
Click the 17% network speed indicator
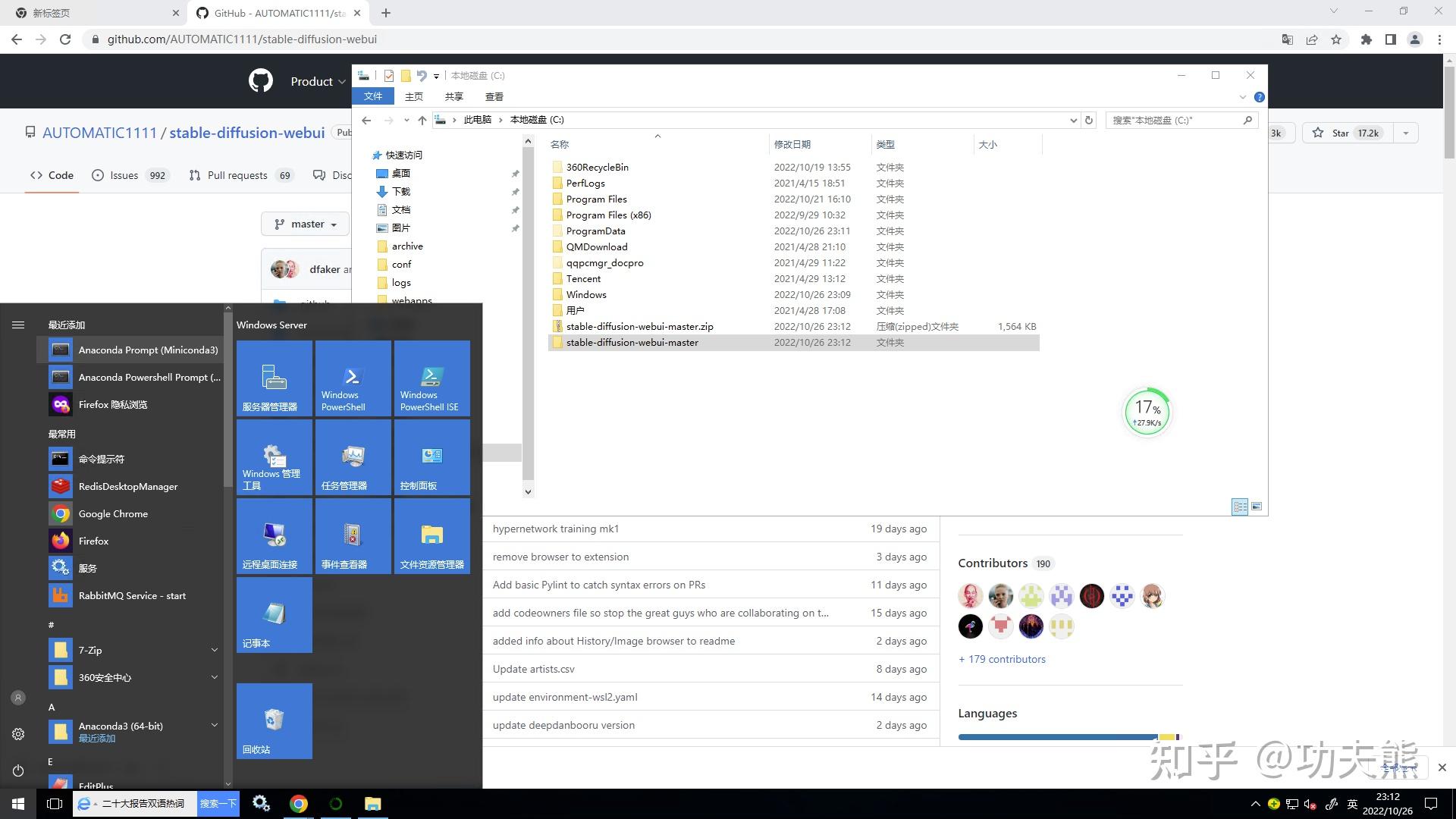1147,413
